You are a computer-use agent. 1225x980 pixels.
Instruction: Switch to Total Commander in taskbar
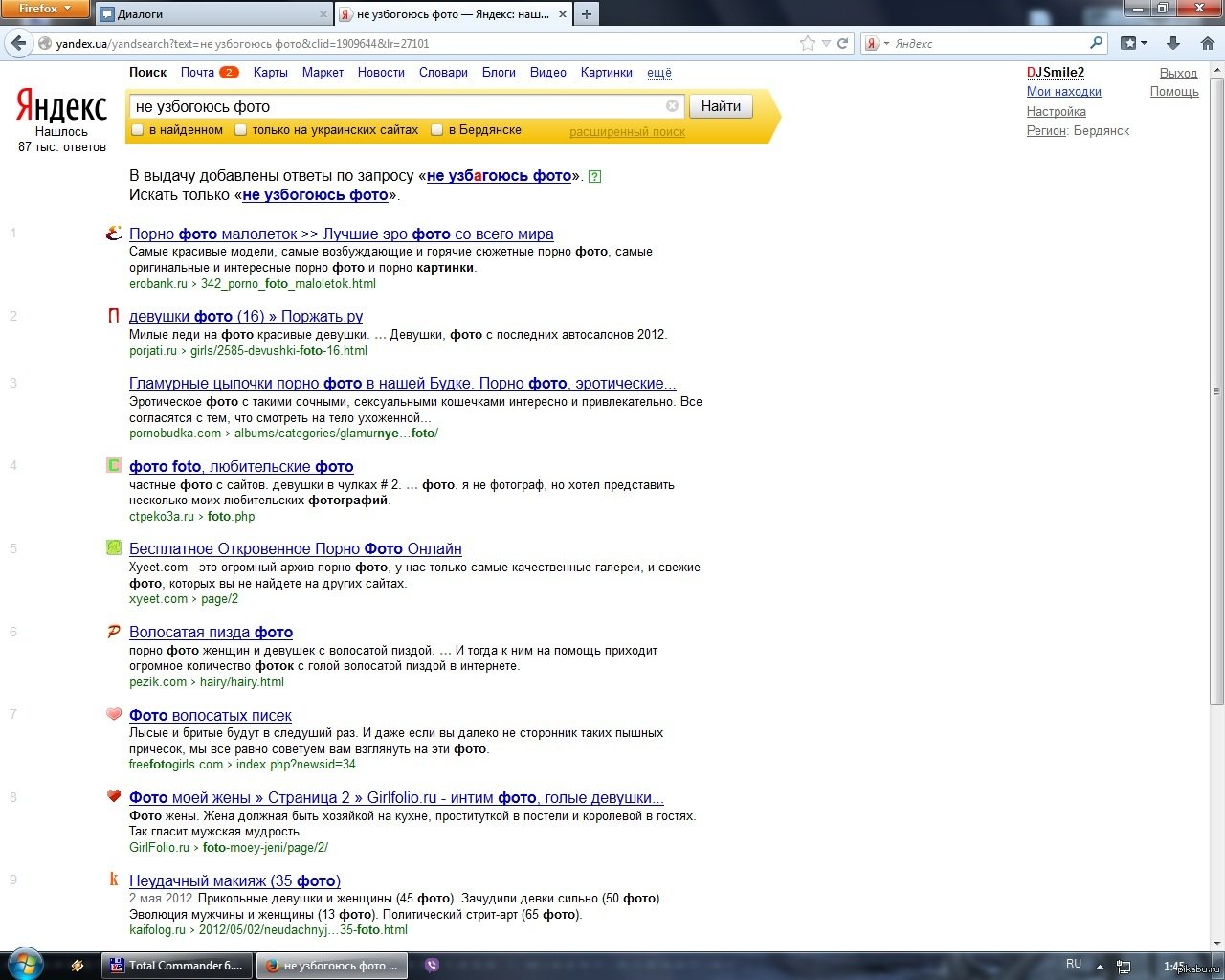tap(178, 966)
